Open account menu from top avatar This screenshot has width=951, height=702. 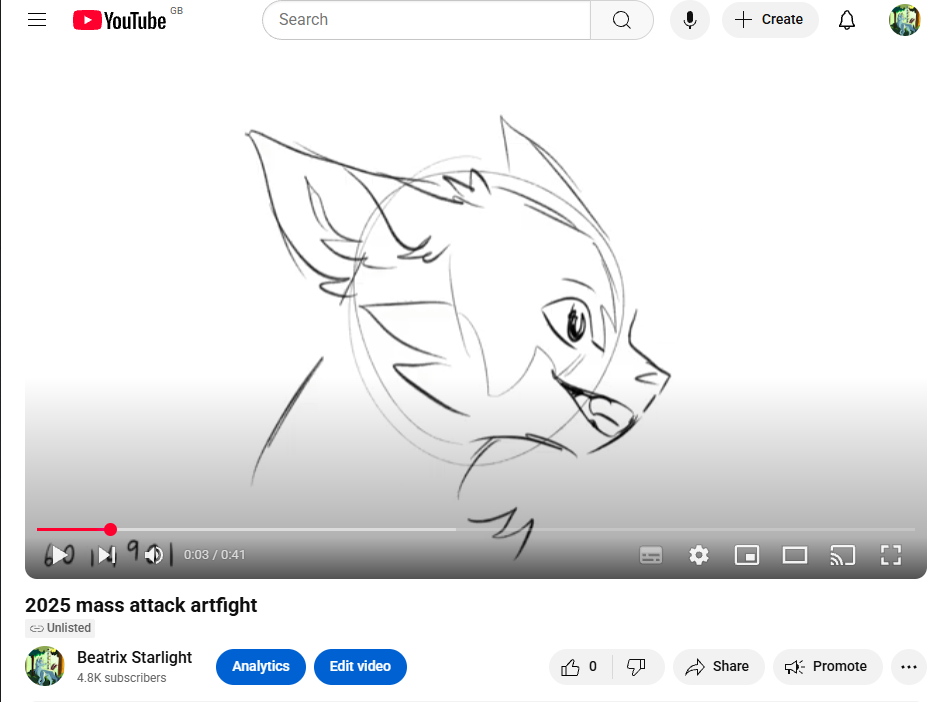click(904, 20)
